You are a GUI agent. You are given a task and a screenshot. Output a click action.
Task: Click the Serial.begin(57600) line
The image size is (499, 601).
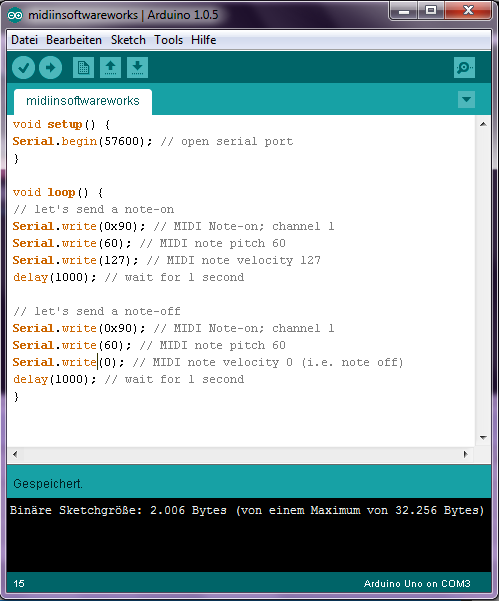click(153, 141)
